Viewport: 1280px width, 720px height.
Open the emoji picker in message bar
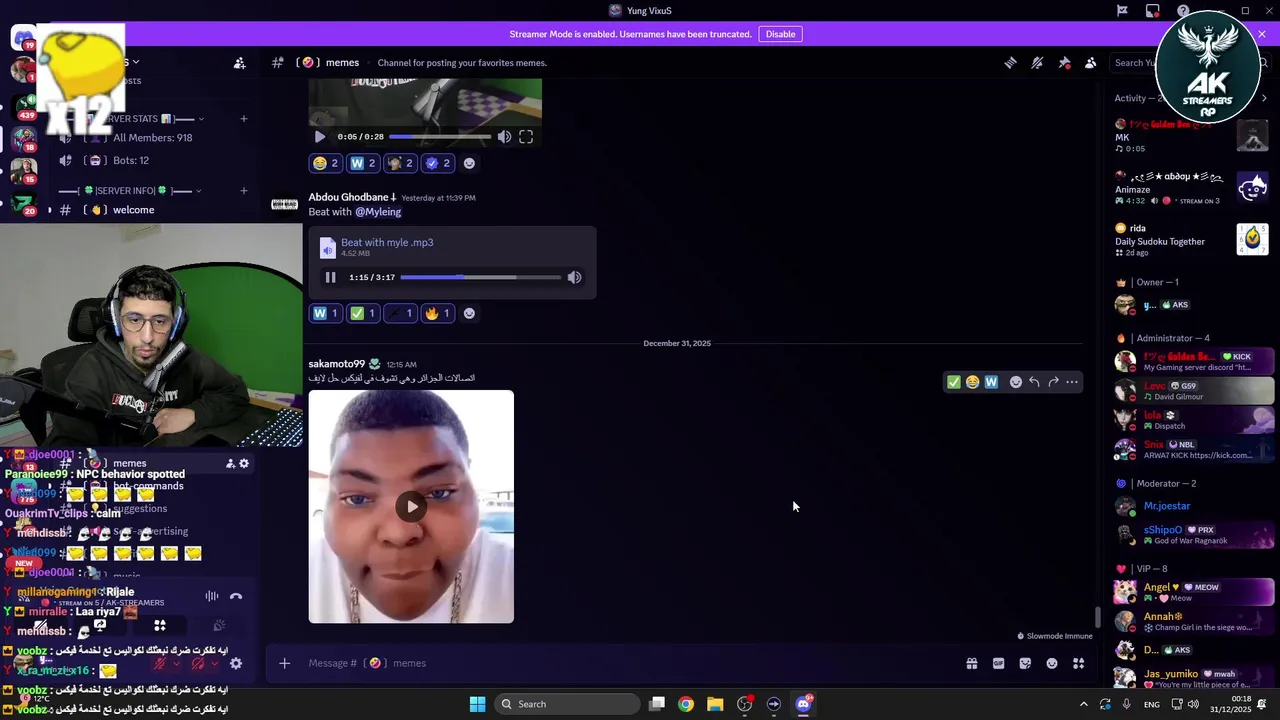point(1052,663)
